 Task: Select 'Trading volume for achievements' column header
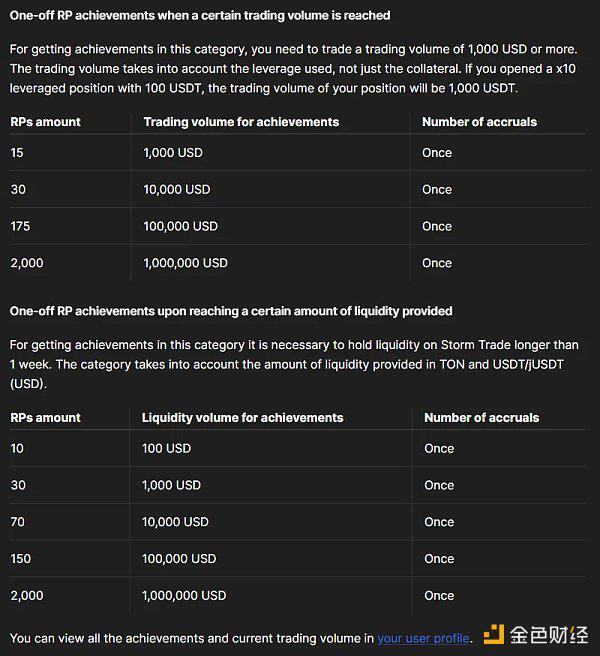[241, 122]
